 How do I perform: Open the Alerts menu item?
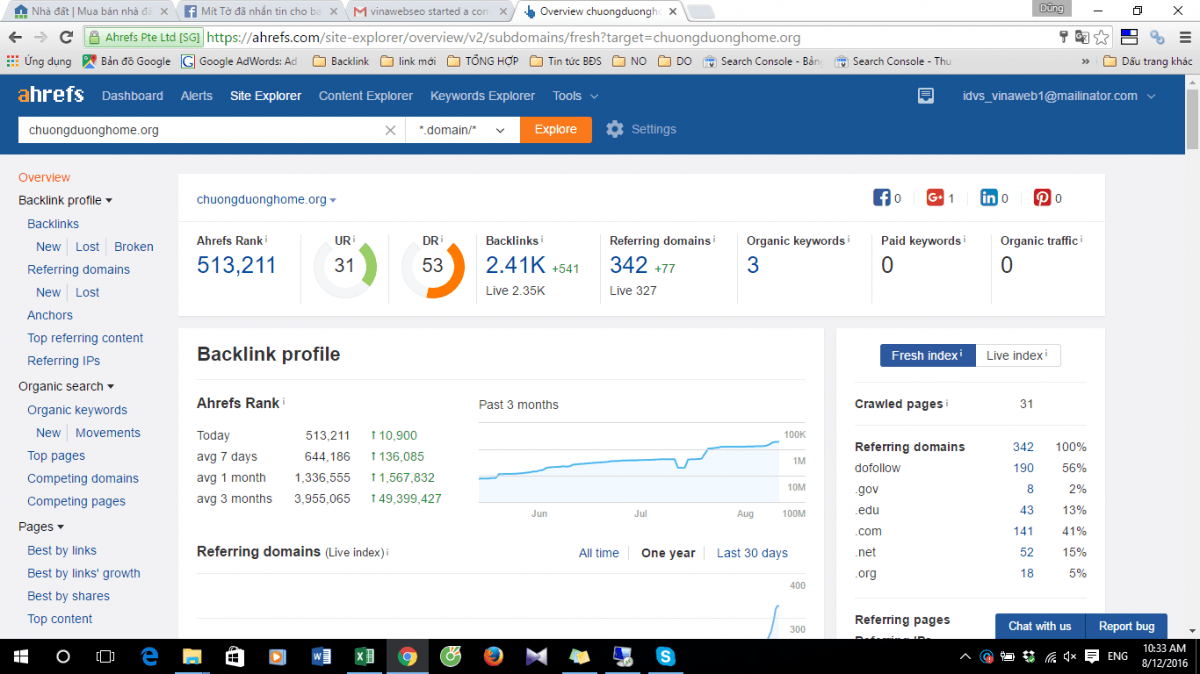click(x=197, y=96)
